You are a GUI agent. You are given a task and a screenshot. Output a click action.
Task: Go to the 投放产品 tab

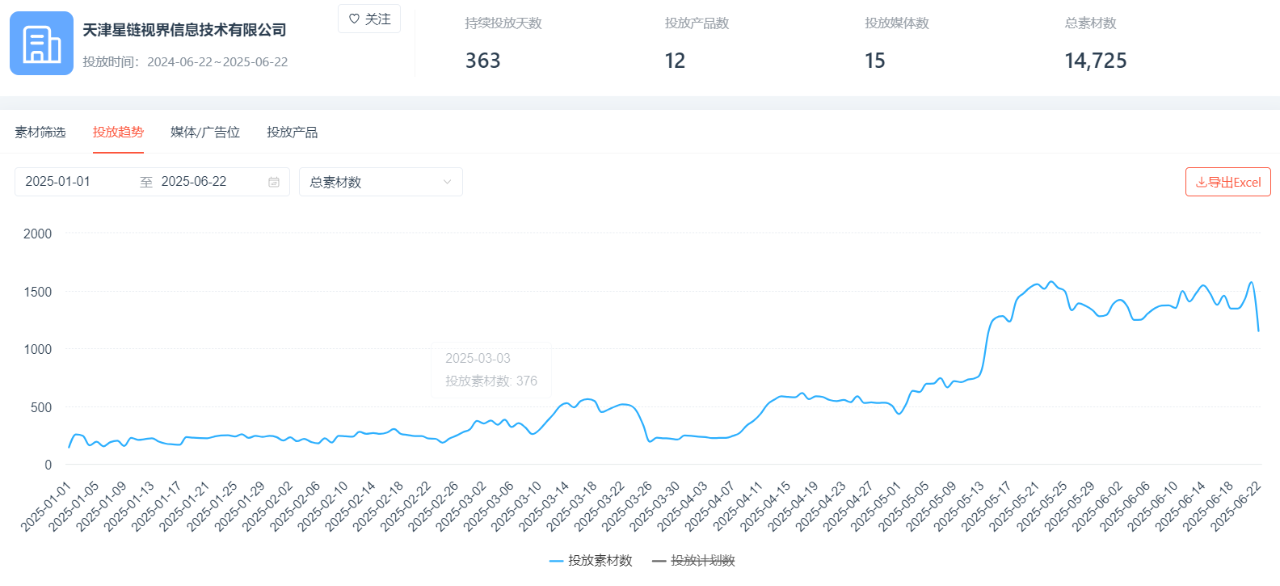[x=292, y=132]
